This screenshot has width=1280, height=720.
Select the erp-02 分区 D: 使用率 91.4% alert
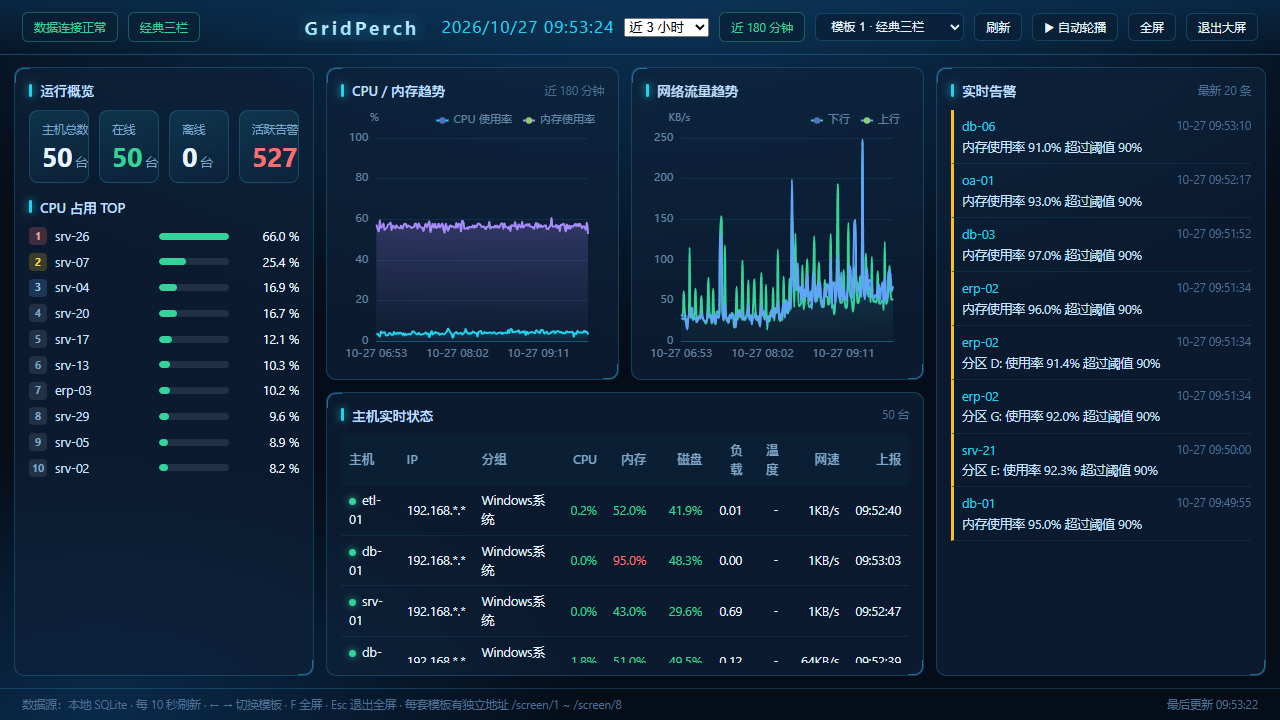(1101, 353)
